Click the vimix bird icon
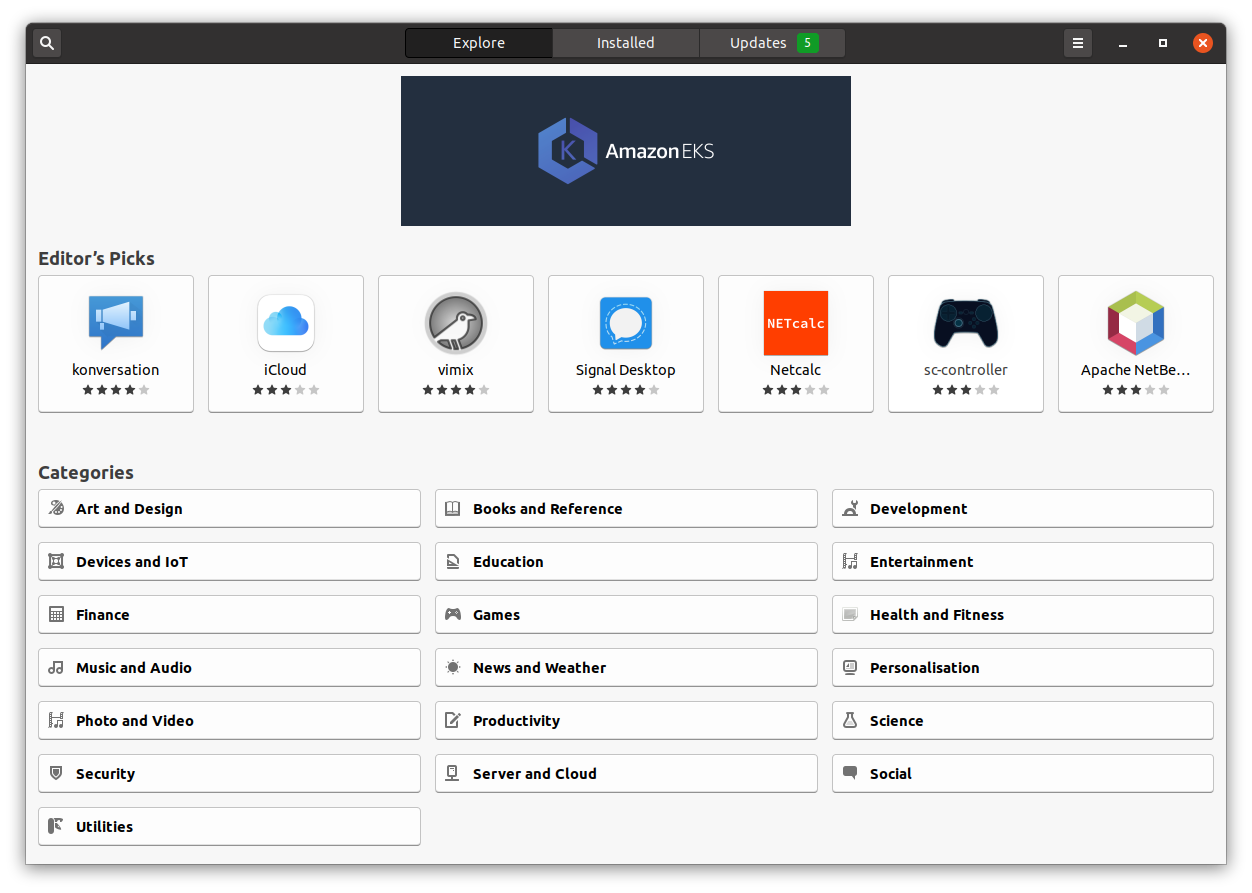Viewport: 1252px width, 893px height. 456,322
